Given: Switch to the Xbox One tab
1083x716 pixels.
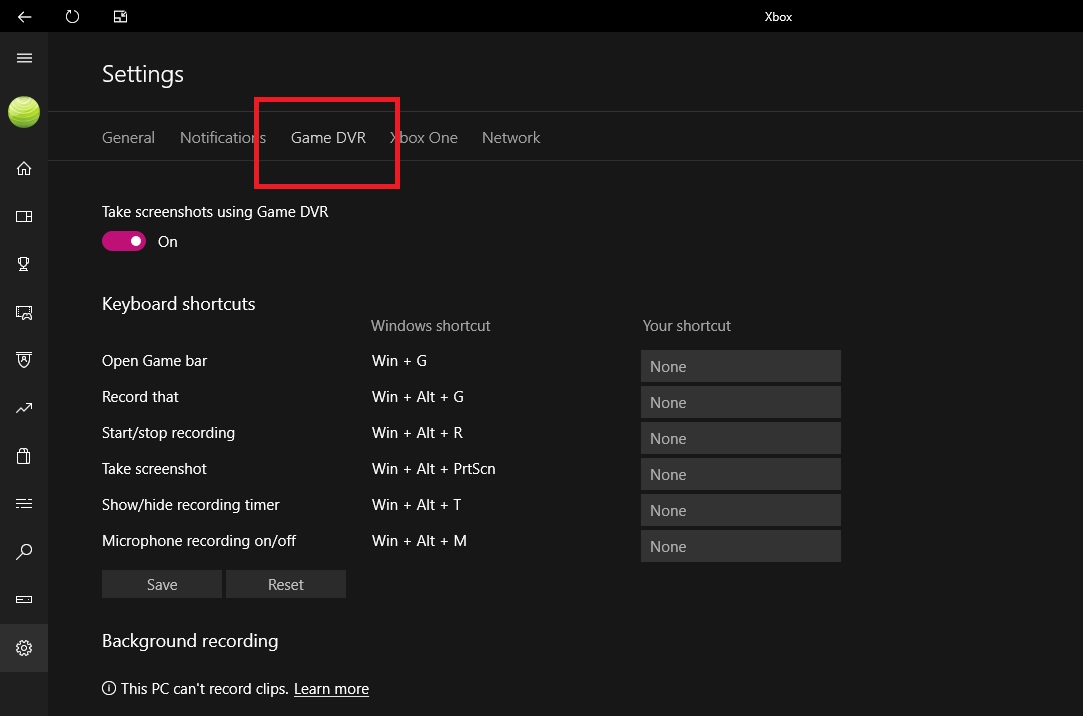Looking at the screenshot, I should (x=424, y=137).
